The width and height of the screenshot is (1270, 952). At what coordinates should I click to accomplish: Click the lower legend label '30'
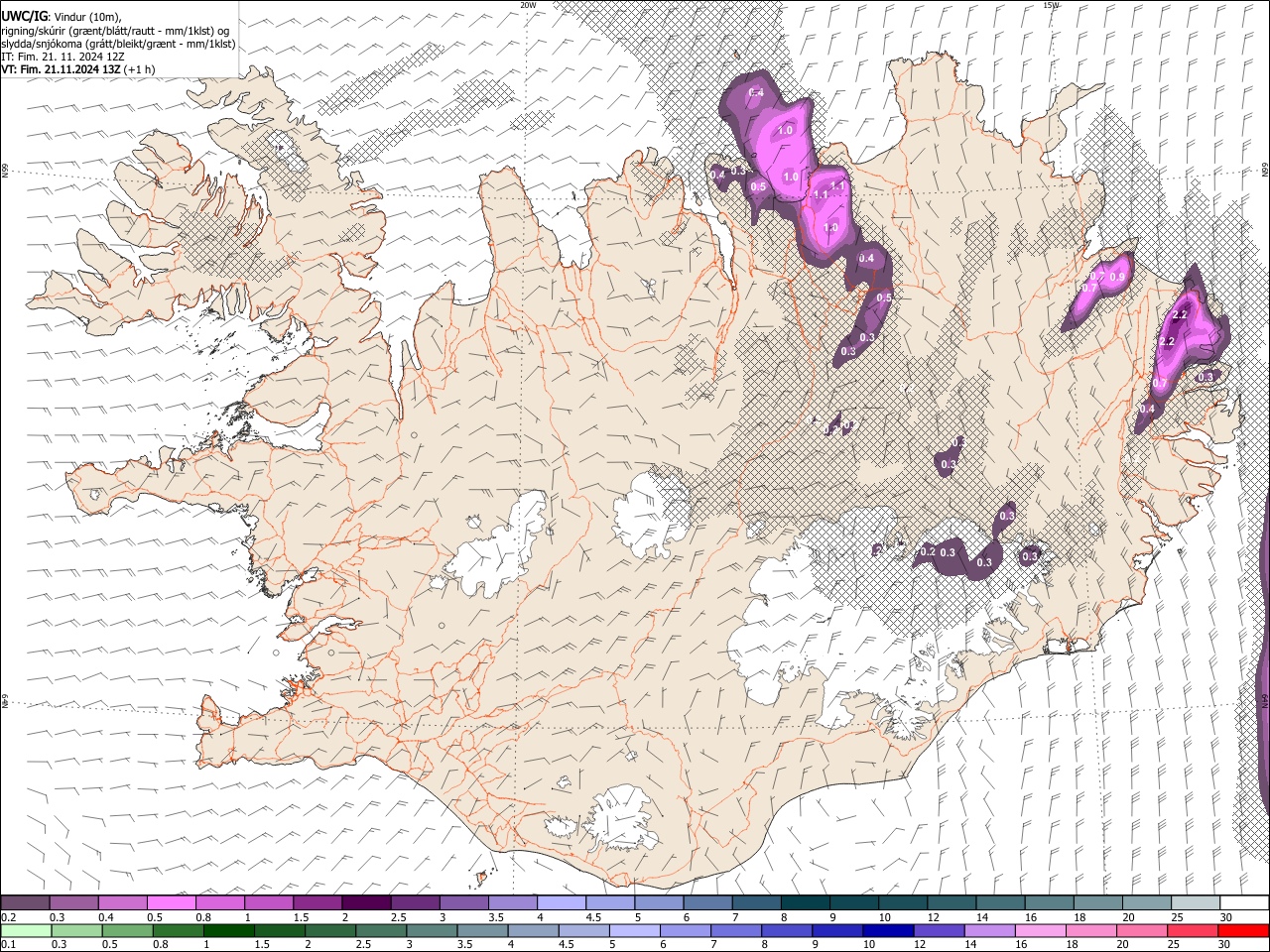[1225, 945]
